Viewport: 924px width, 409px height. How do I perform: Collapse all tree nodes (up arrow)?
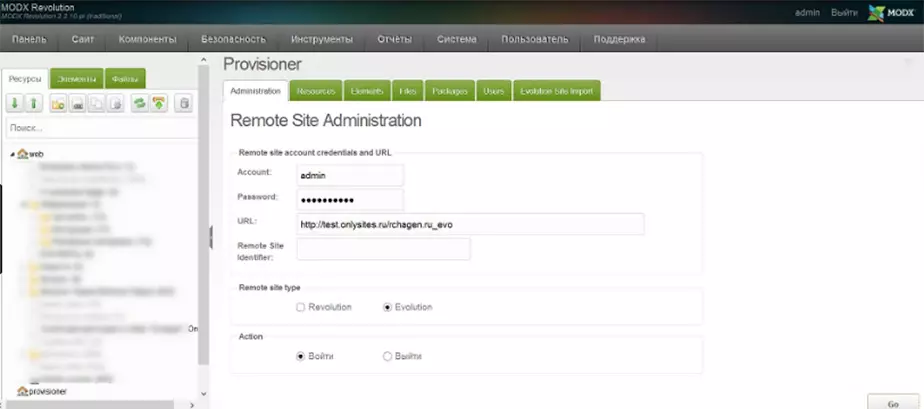tap(34, 104)
